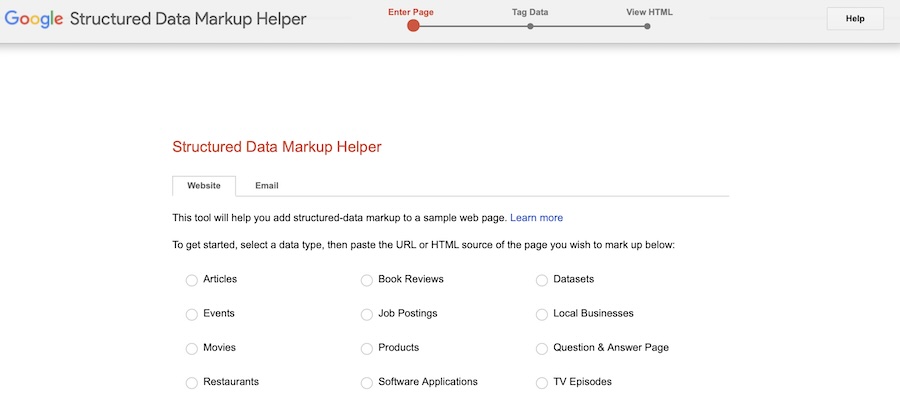Click the Help button
This screenshot has height=405, width=900.
(x=854, y=19)
